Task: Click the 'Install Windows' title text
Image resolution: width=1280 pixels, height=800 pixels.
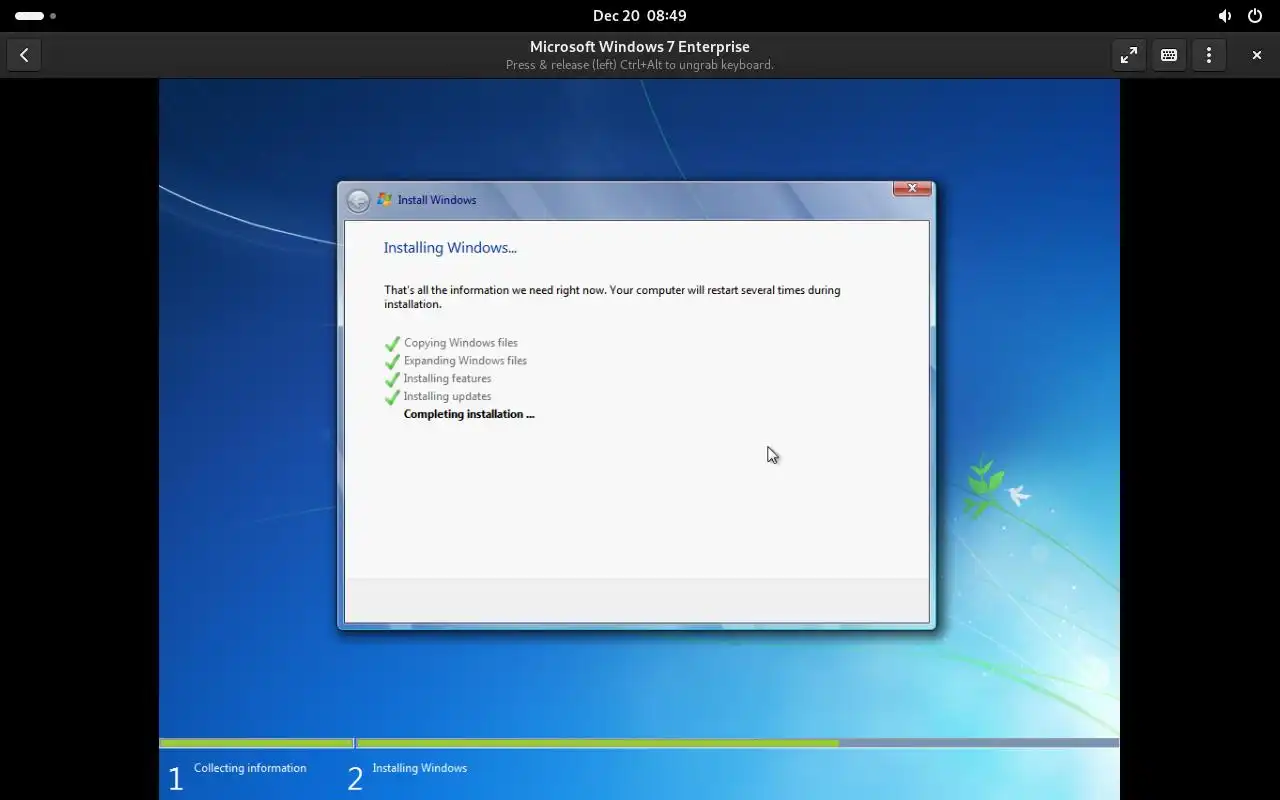Action: 437,200
